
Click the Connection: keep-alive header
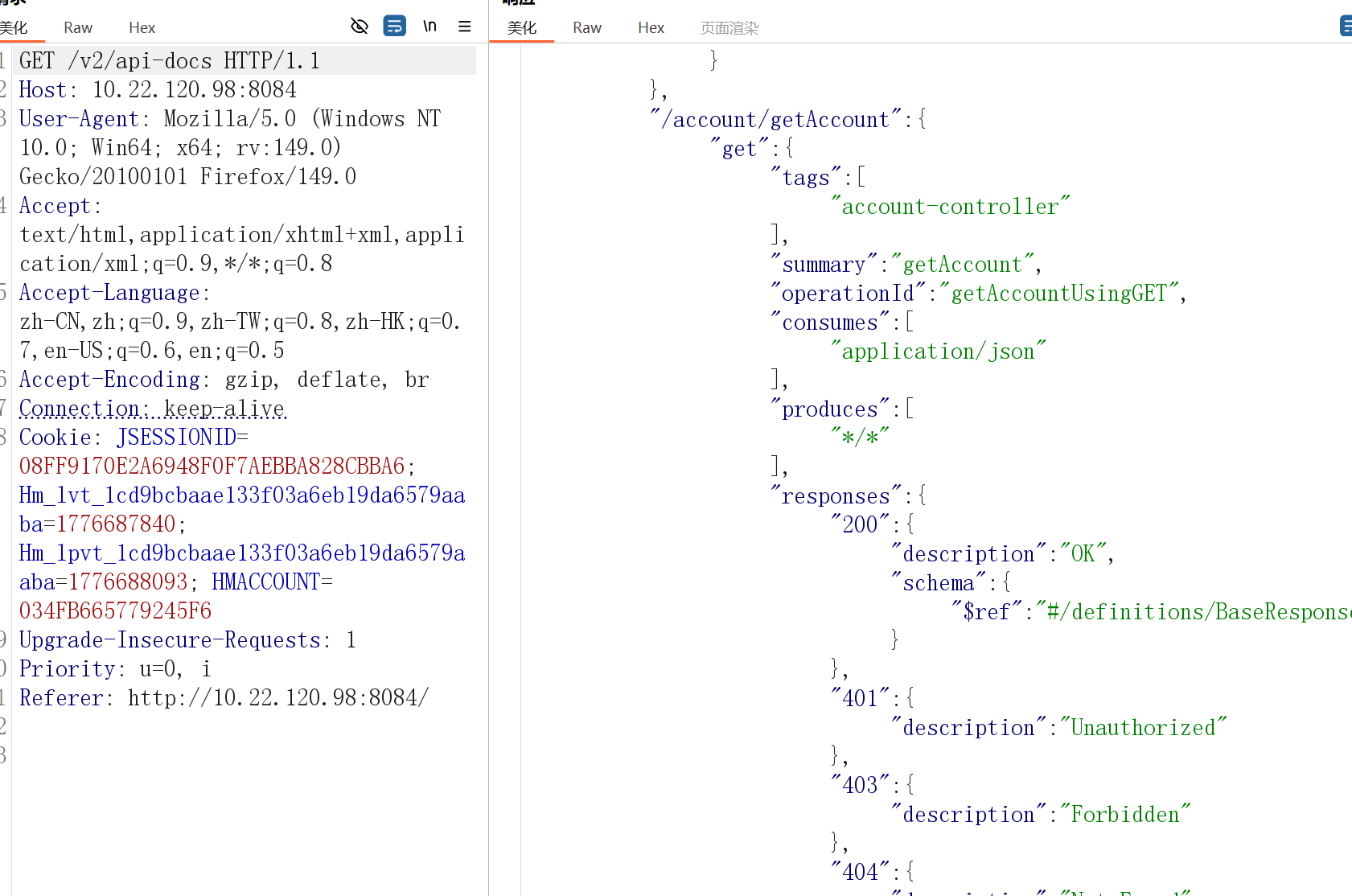click(x=152, y=408)
